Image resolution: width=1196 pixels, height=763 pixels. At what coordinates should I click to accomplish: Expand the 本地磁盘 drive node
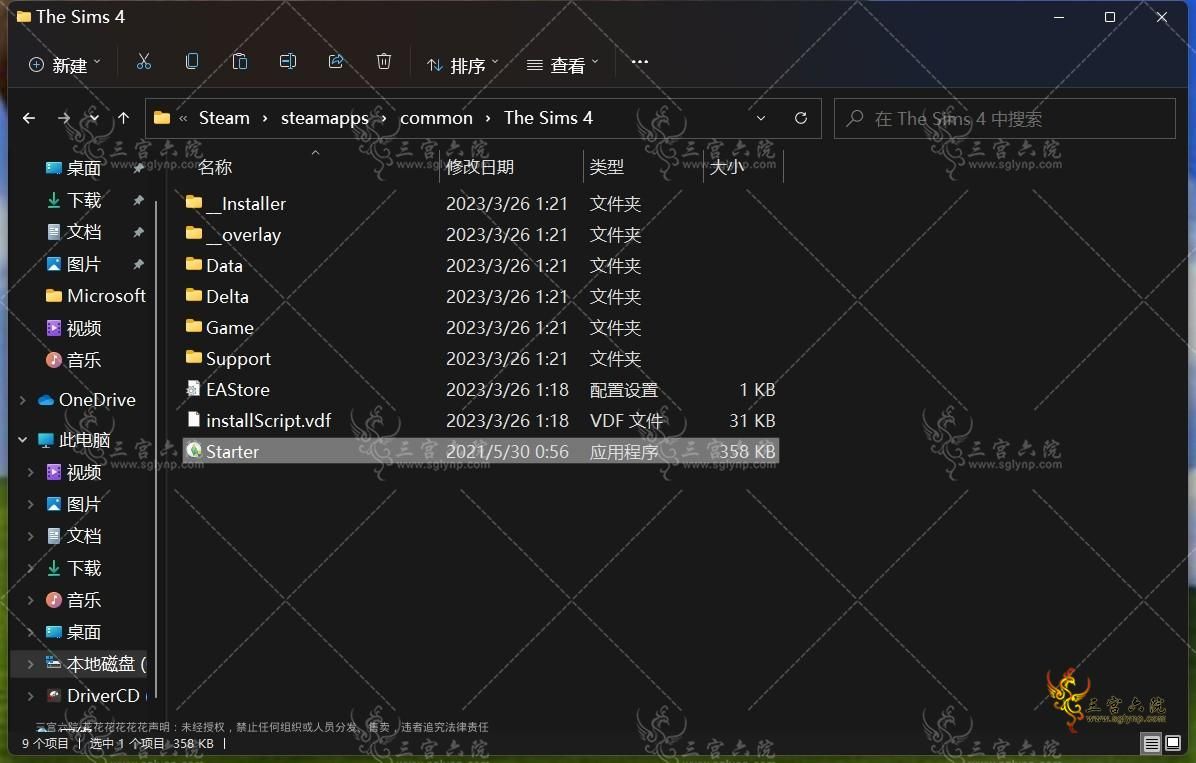pos(31,665)
